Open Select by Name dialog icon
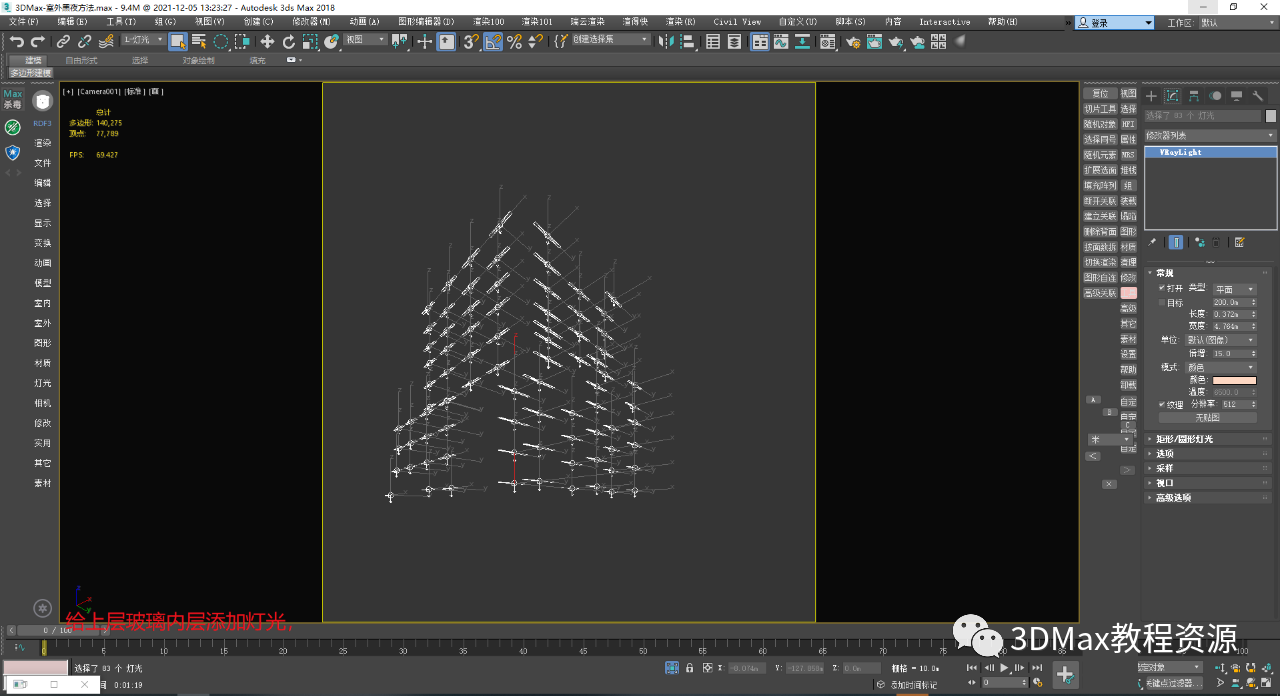1280x696 pixels. pos(197,42)
